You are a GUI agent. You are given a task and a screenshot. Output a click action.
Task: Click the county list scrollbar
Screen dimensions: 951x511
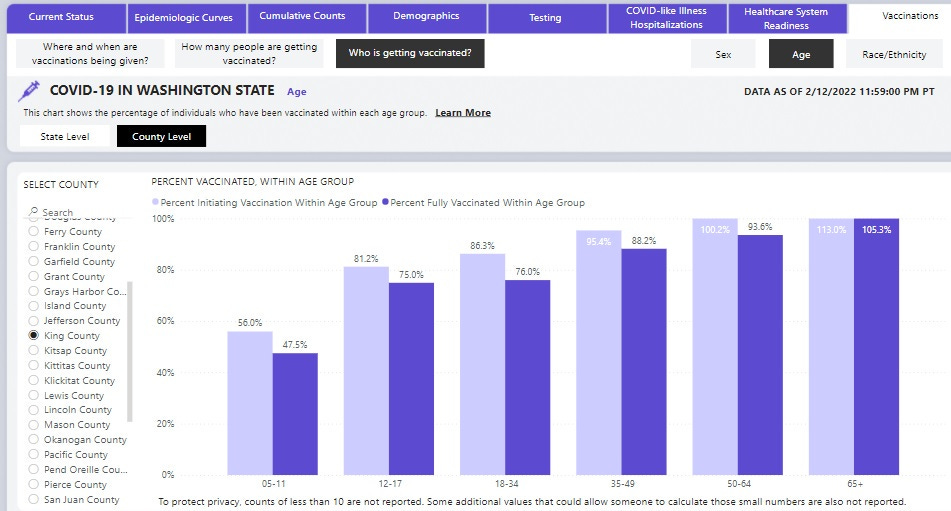[129, 352]
